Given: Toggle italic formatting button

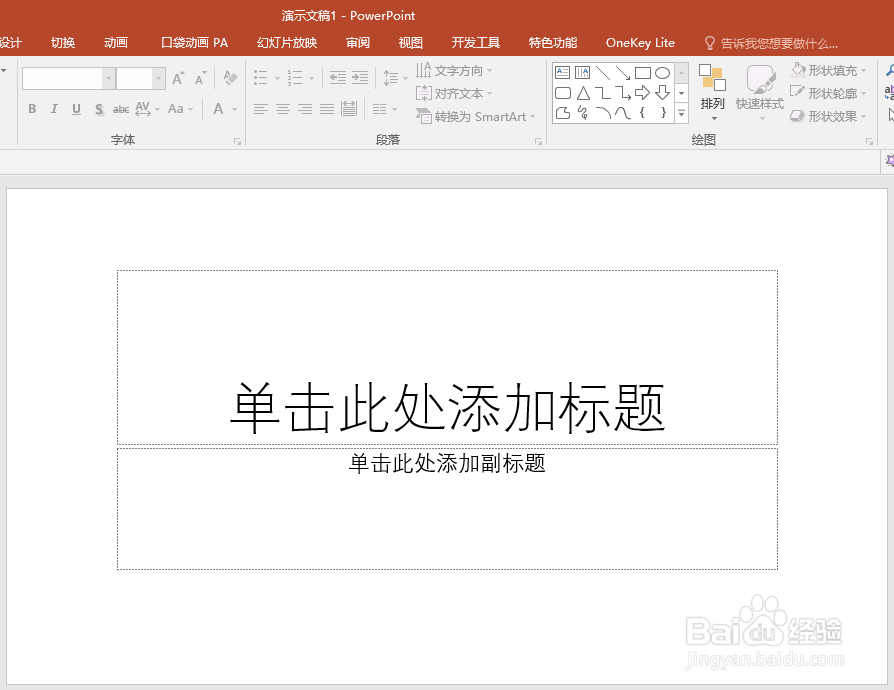Looking at the screenshot, I should [x=54, y=108].
